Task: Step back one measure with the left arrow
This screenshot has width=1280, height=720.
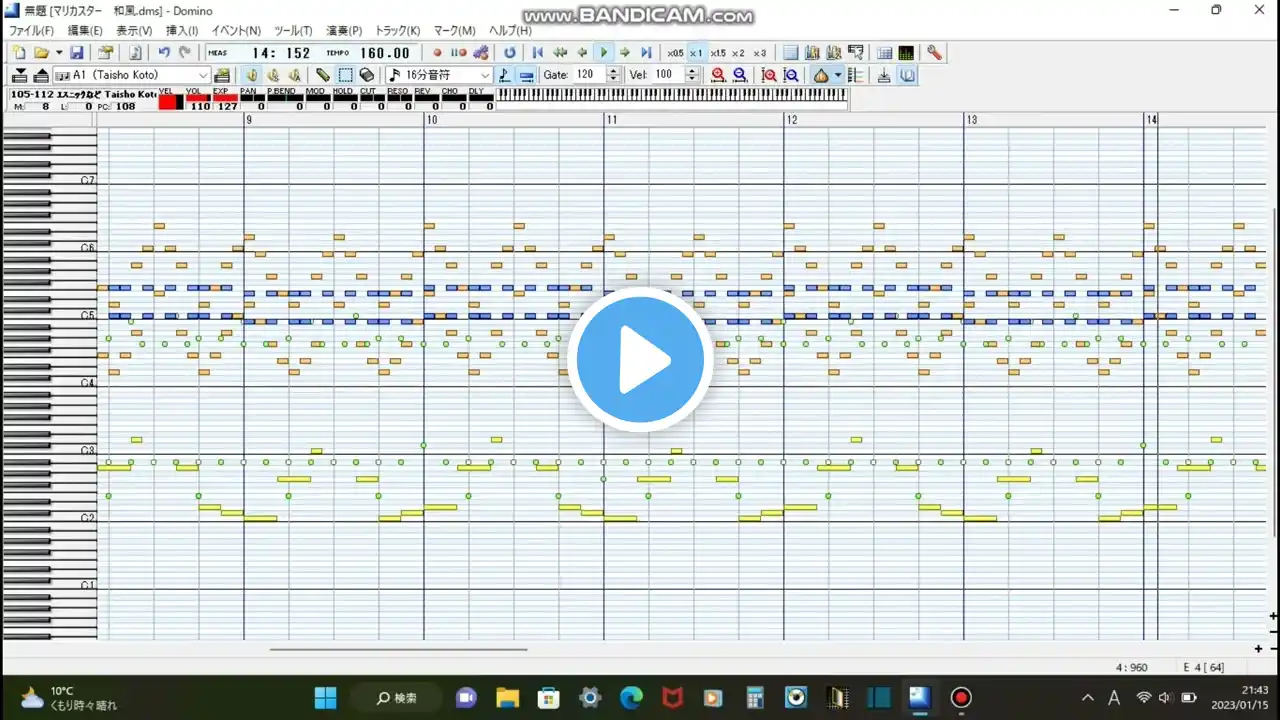Action: click(x=582, y=53)
